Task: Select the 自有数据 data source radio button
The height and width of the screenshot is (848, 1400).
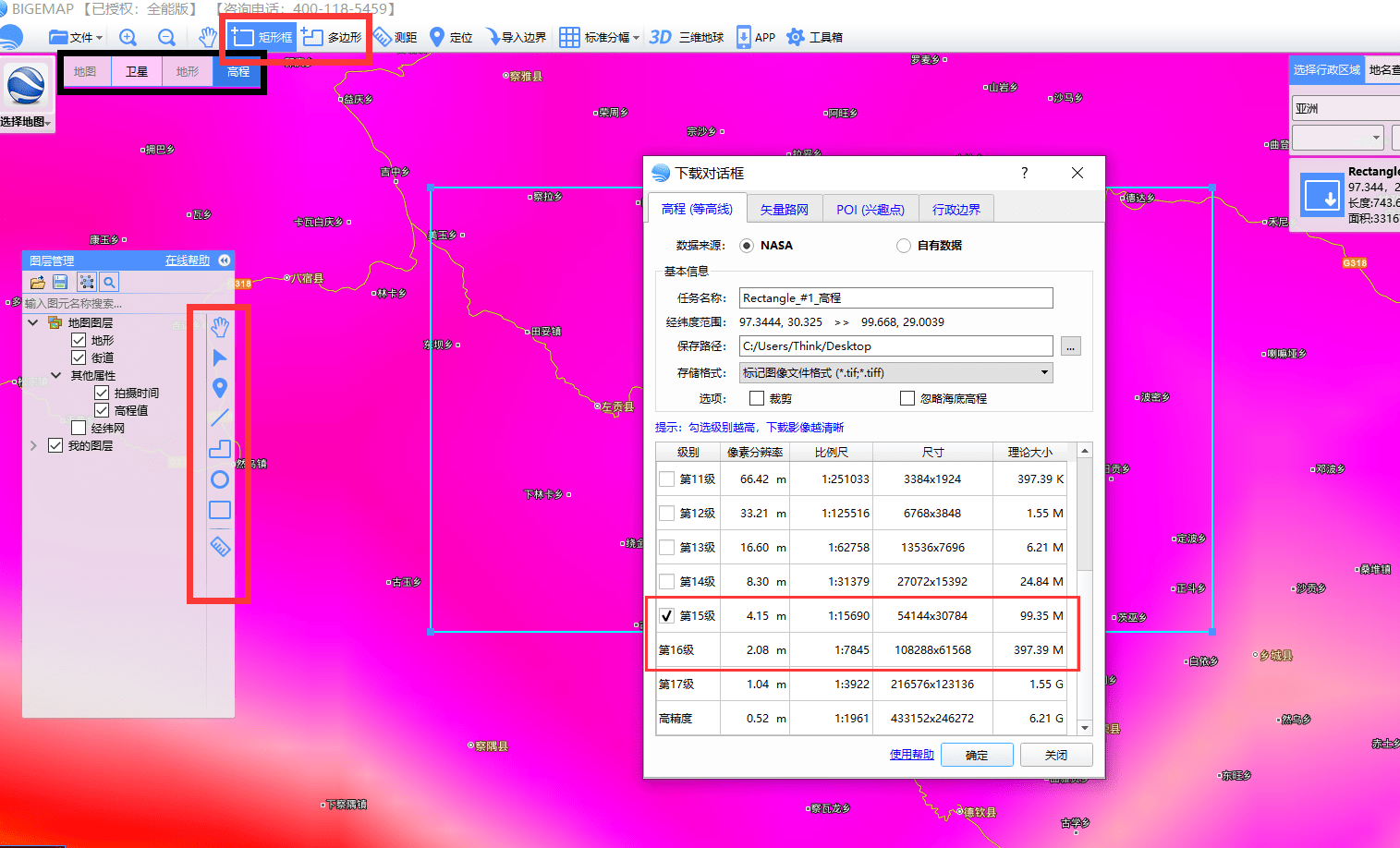Action: point(904,246)
